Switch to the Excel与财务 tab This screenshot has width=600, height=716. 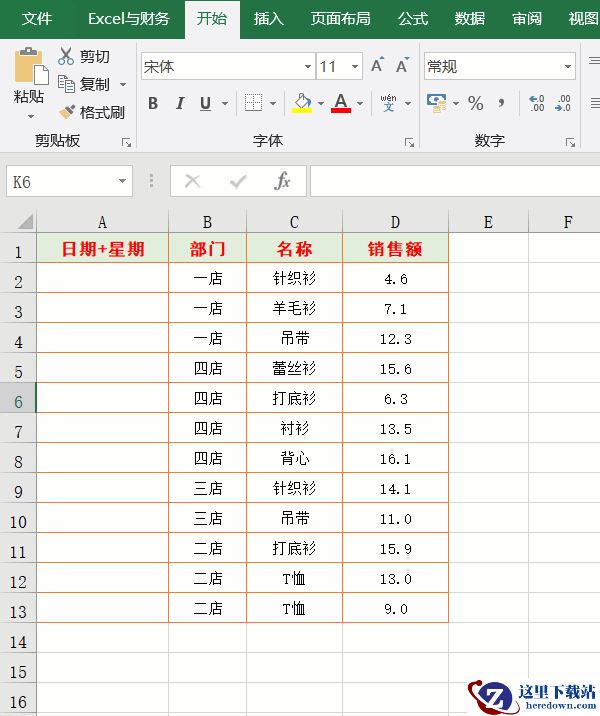[129, 19]
